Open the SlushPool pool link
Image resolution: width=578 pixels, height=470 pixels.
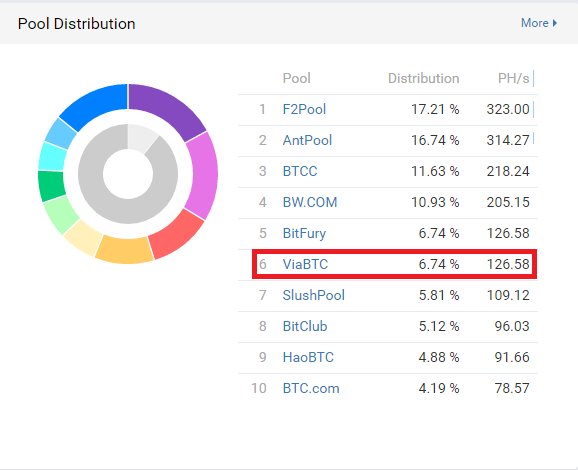point(313,295)
